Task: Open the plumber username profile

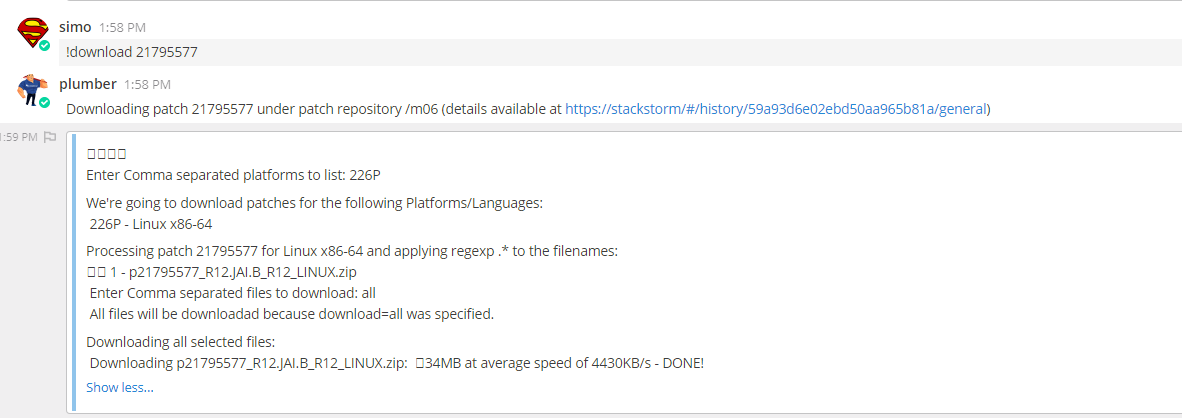Action: 87,84
